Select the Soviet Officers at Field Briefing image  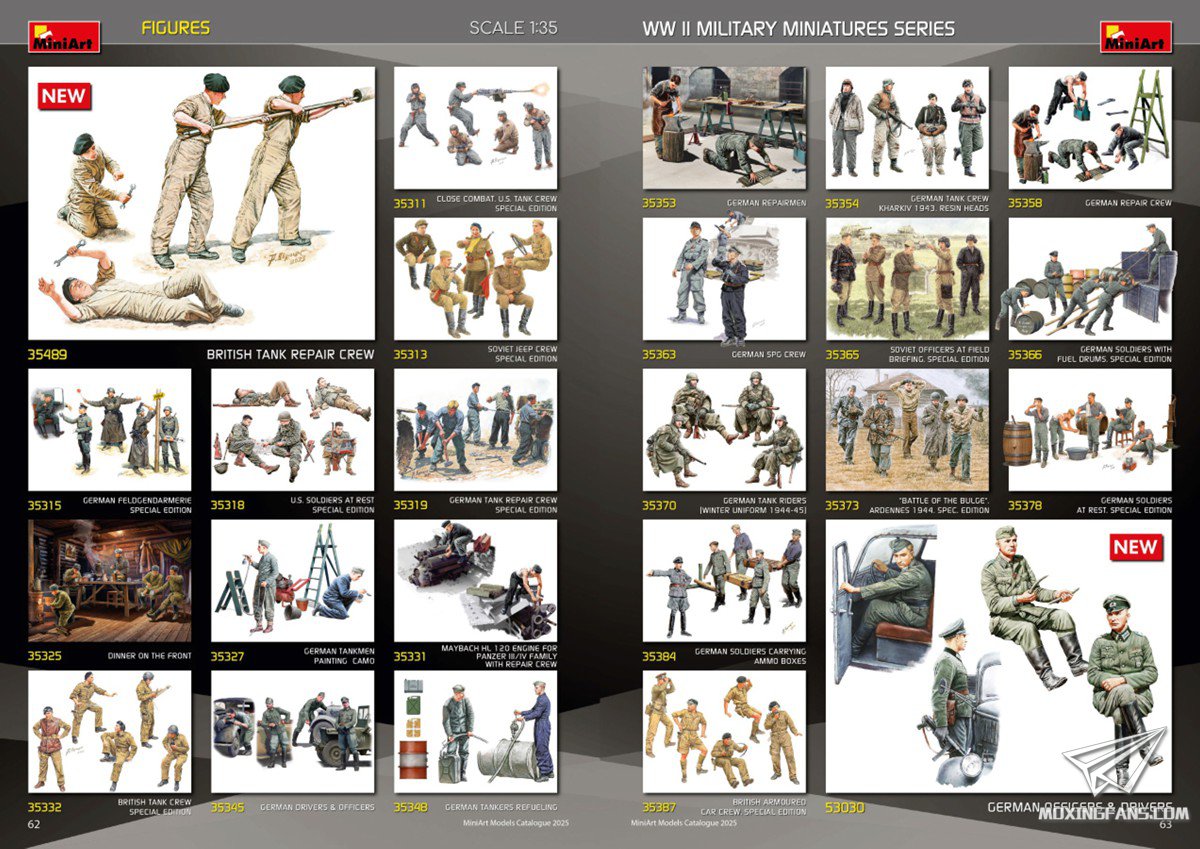point(907,279)
